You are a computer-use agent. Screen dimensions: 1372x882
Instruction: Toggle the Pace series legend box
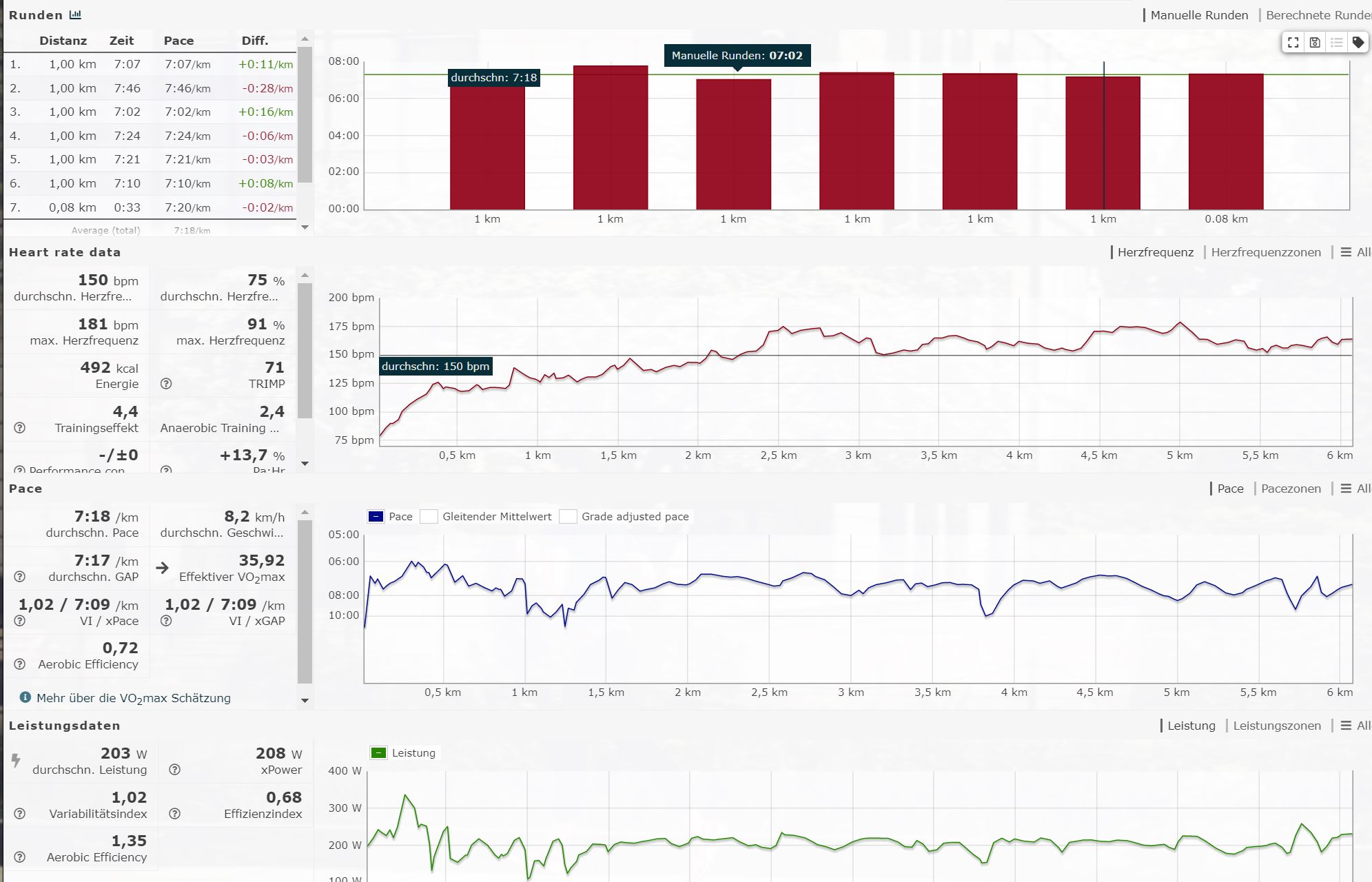click(376, 517)
